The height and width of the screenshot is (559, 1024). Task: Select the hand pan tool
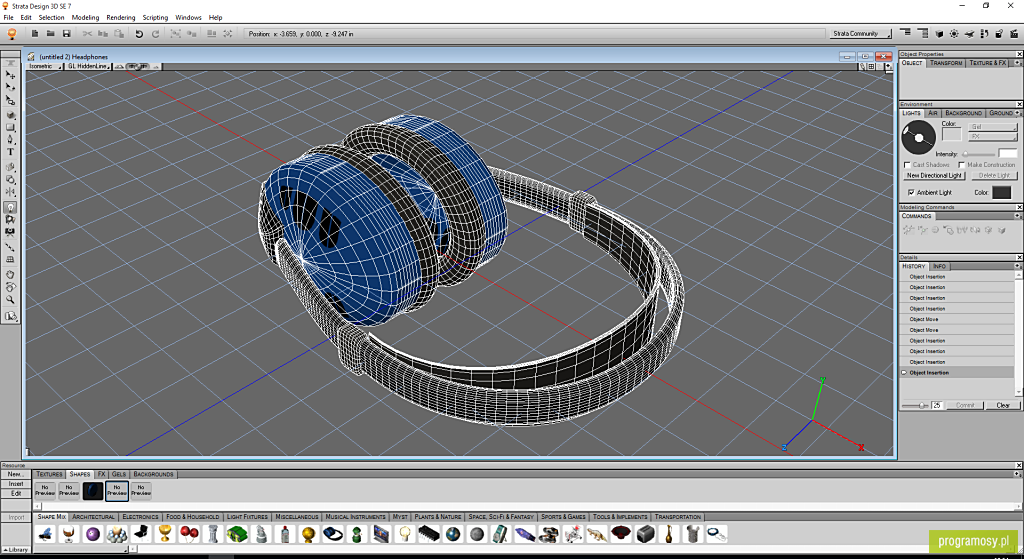[x=10, y=274]
